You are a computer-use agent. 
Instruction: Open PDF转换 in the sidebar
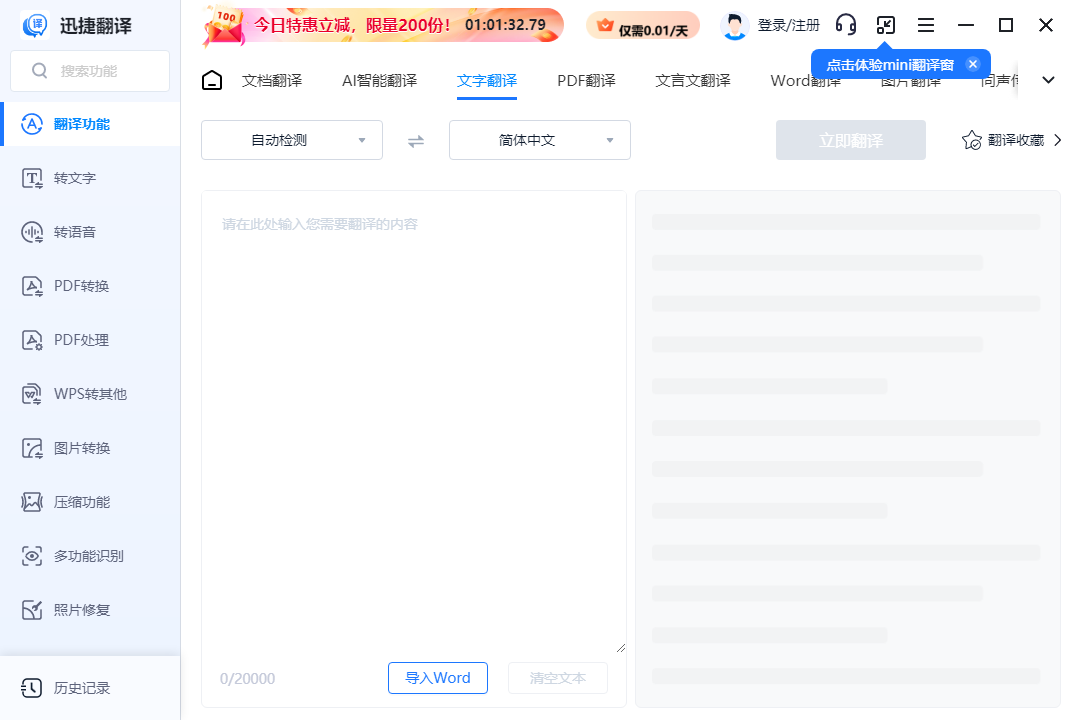point(90,286)
